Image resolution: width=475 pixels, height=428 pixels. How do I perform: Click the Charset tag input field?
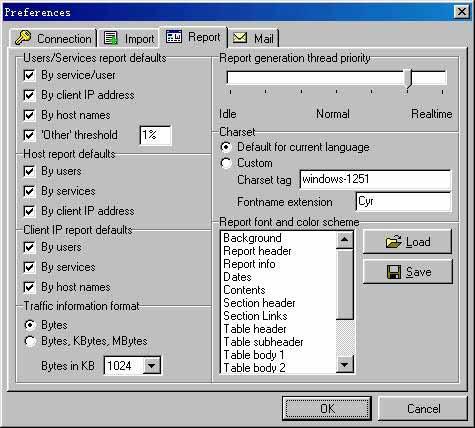(375, 179)
